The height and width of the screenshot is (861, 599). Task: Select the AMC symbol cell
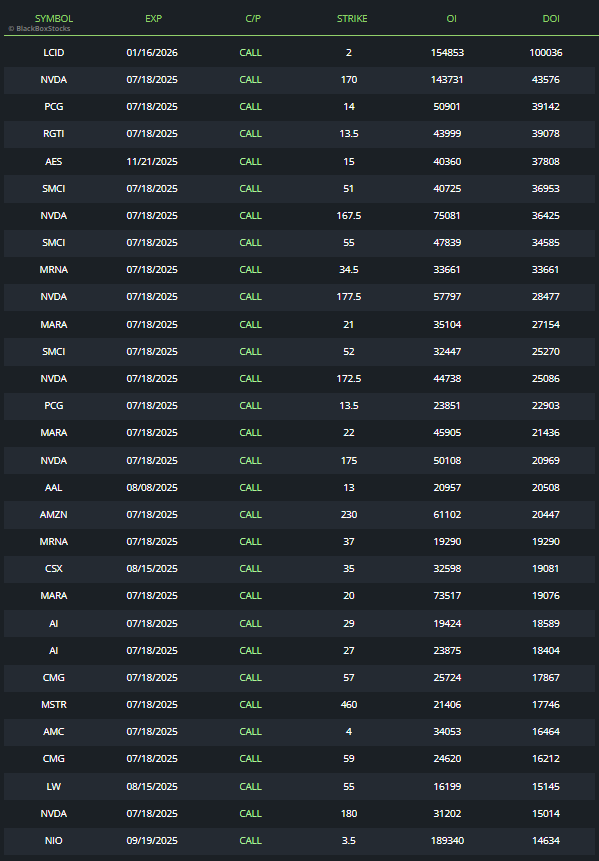(54, 731)
